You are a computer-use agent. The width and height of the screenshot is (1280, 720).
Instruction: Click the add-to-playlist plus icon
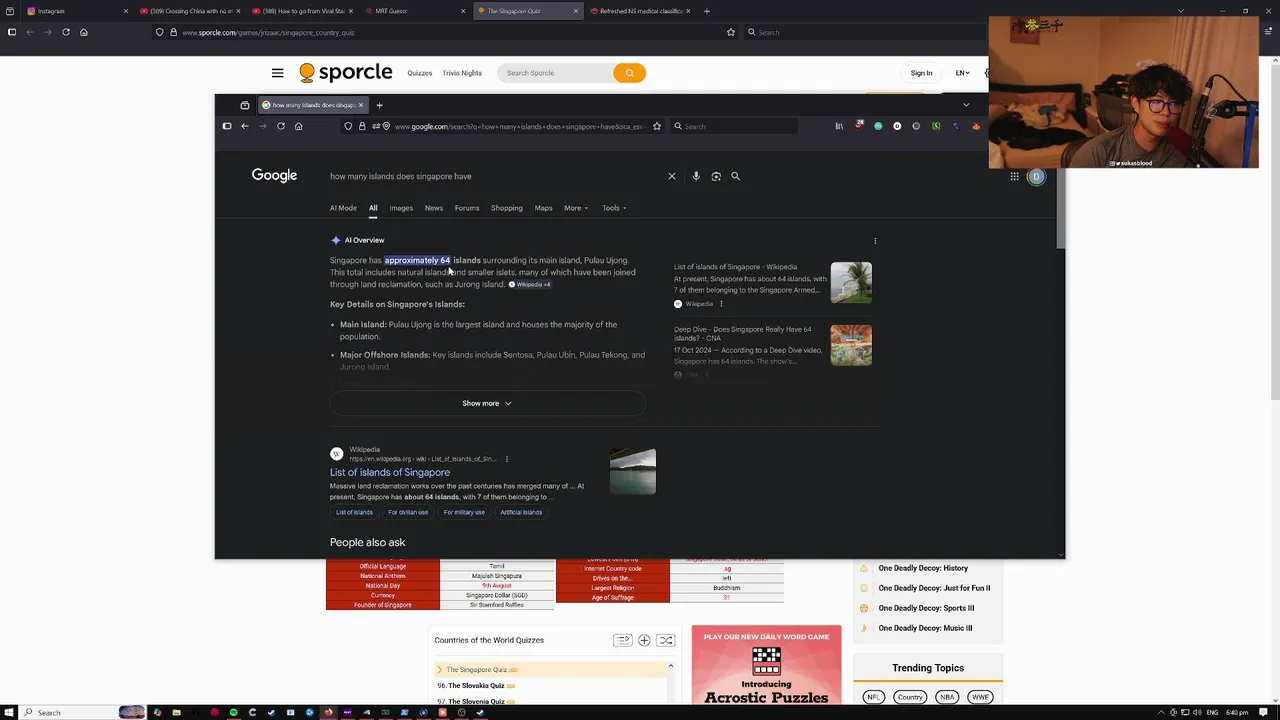(644, 640)
